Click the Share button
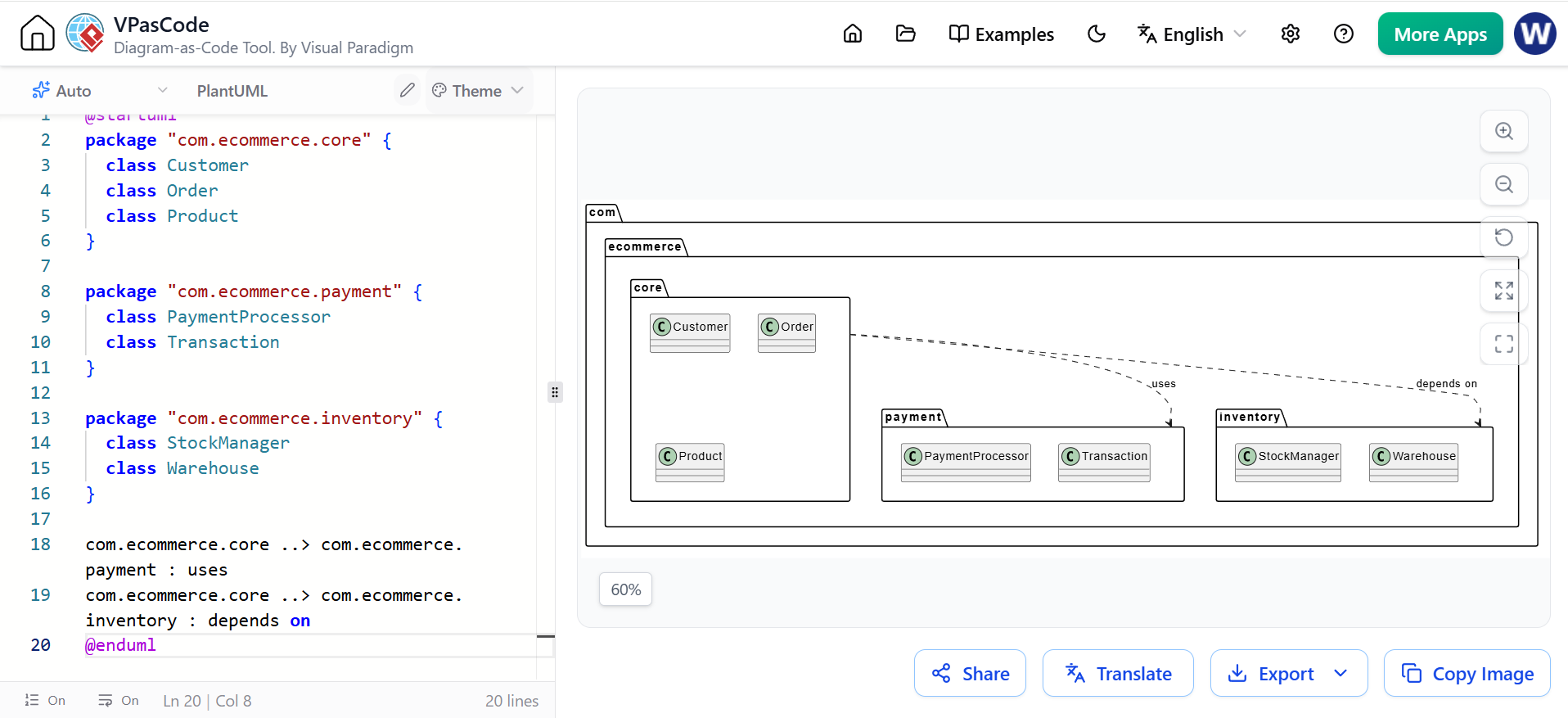This screenshot has height=718, width=1568. pos(970,673)
